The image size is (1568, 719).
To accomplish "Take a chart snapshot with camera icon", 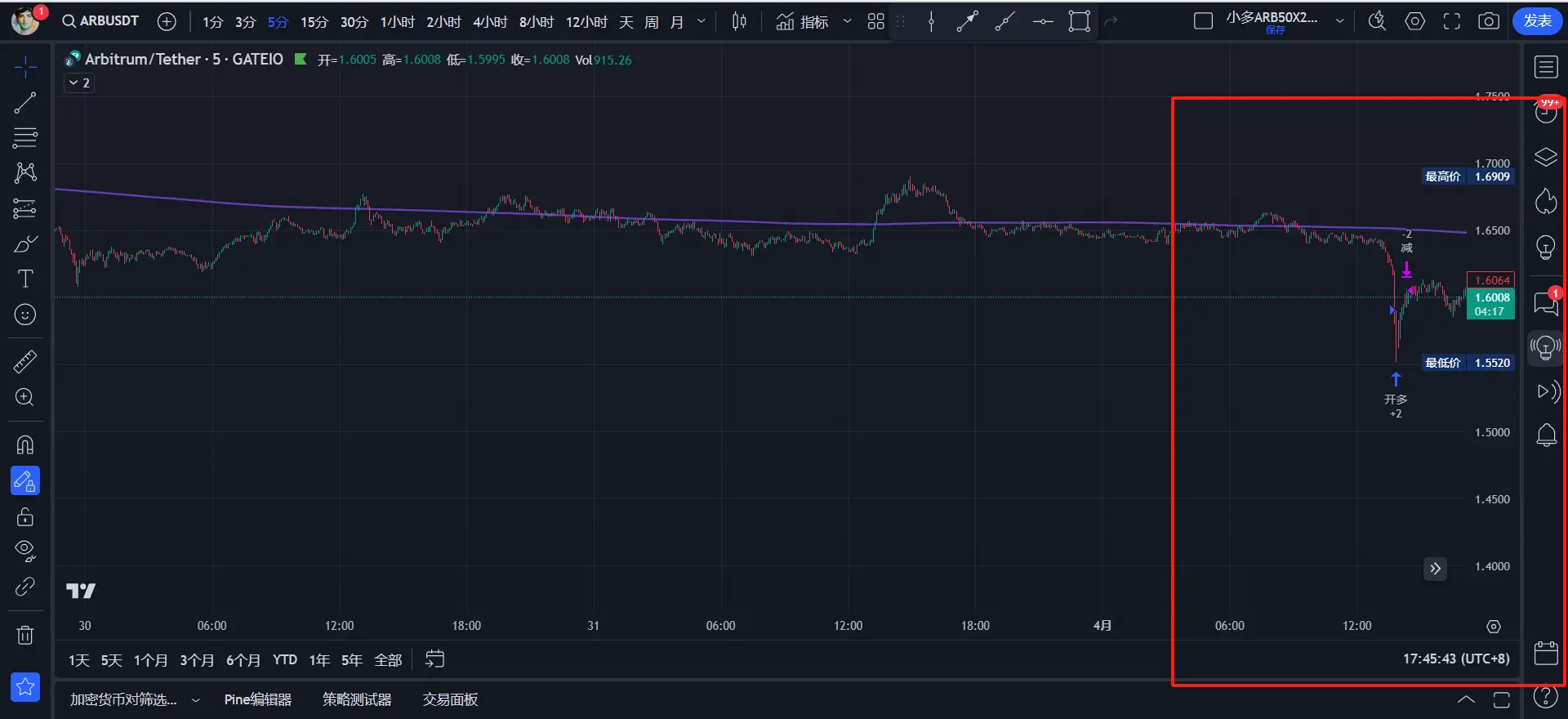I will [x=1489, y=21].
